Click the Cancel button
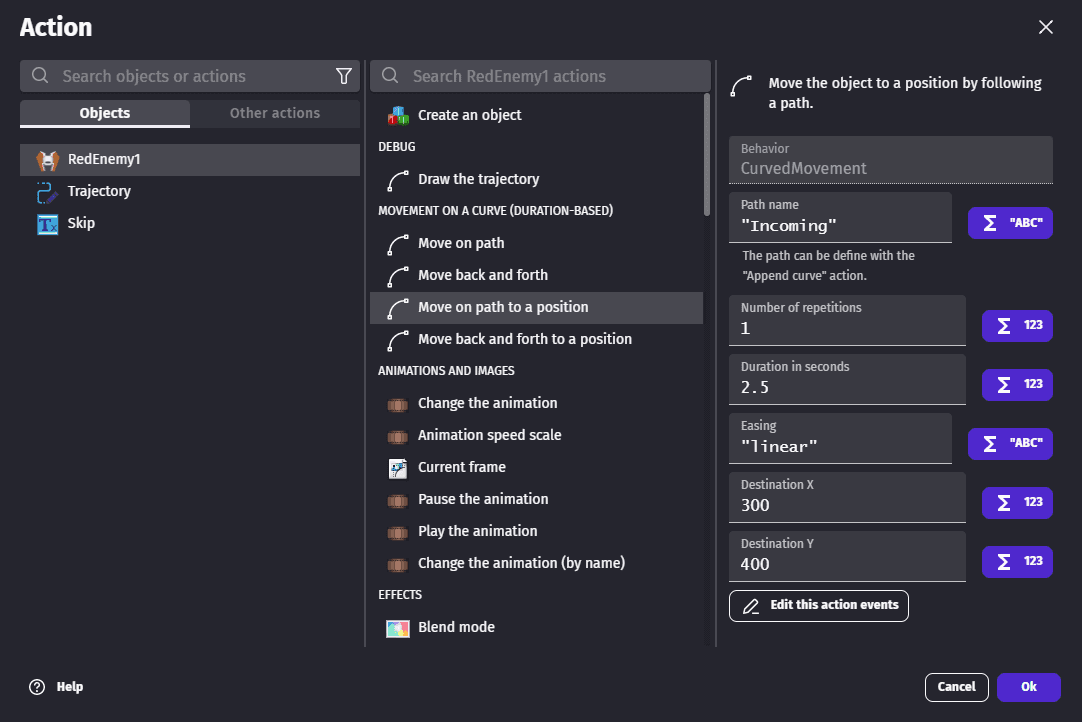Image resolution: width=1082 pixels, height=722 pixels. click(957, 687)
